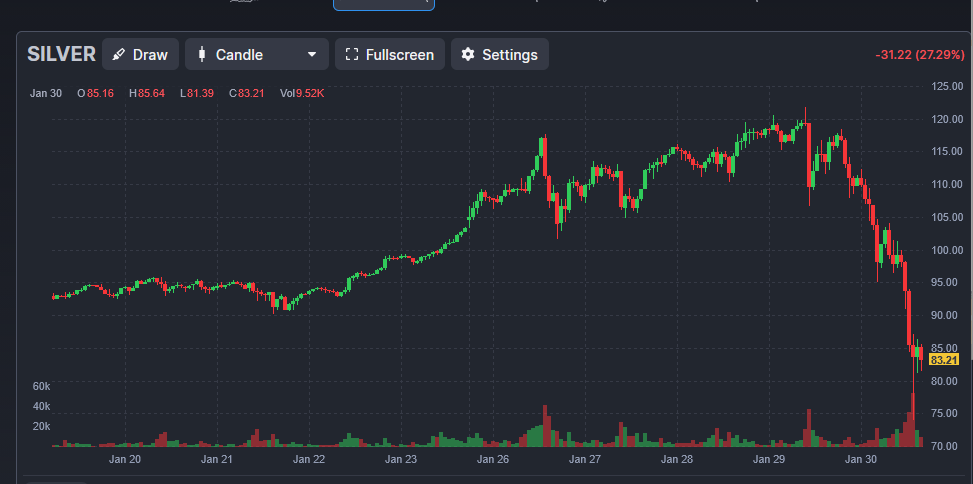Click the 70.00 price axis label
This screenshot has width=973, height=484.
pos(945,446)
